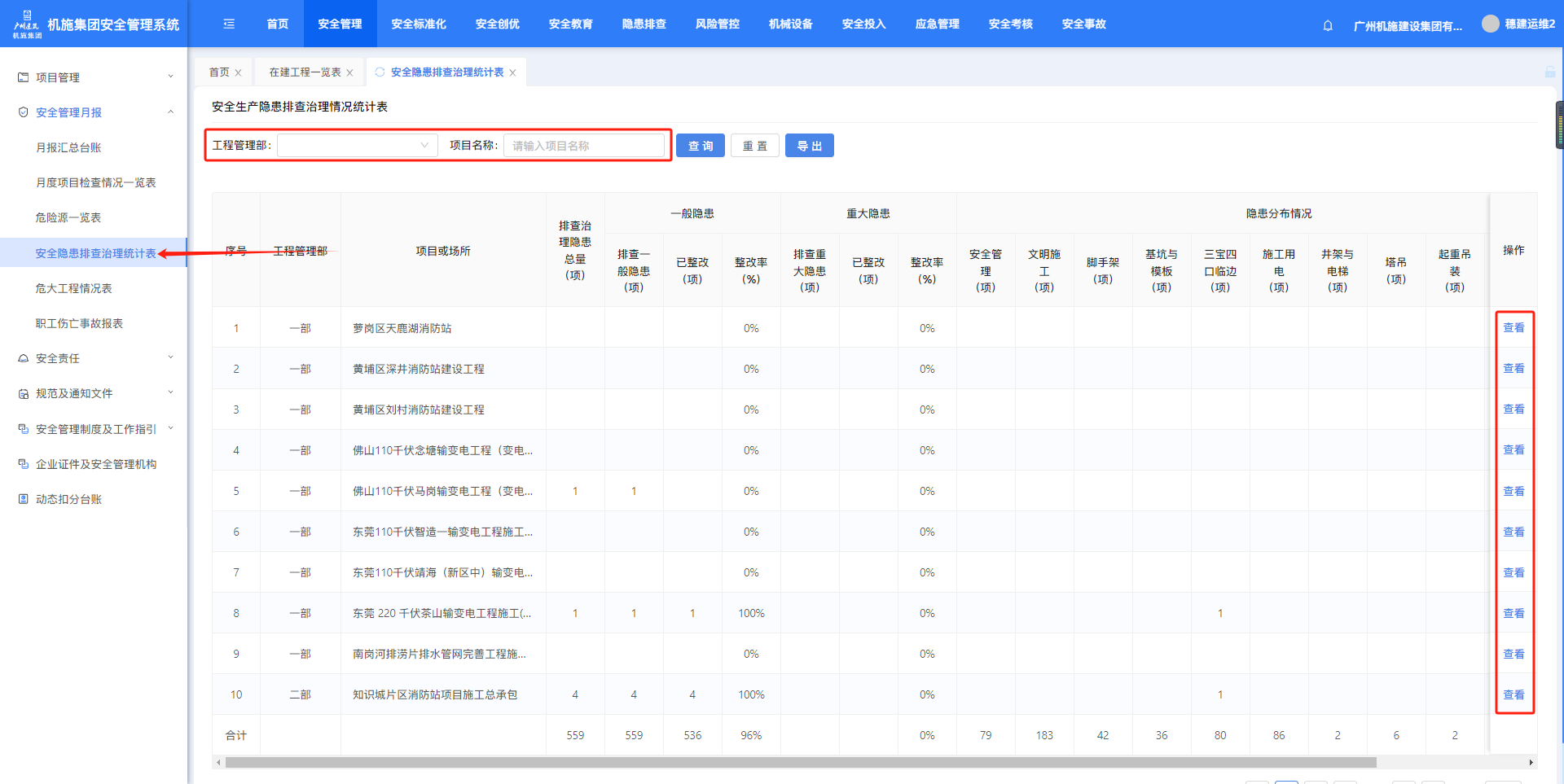Screen dimensions: 1564x784
Task: Collapse the sidebar using the hamburger icon
Action: point(229,24)
